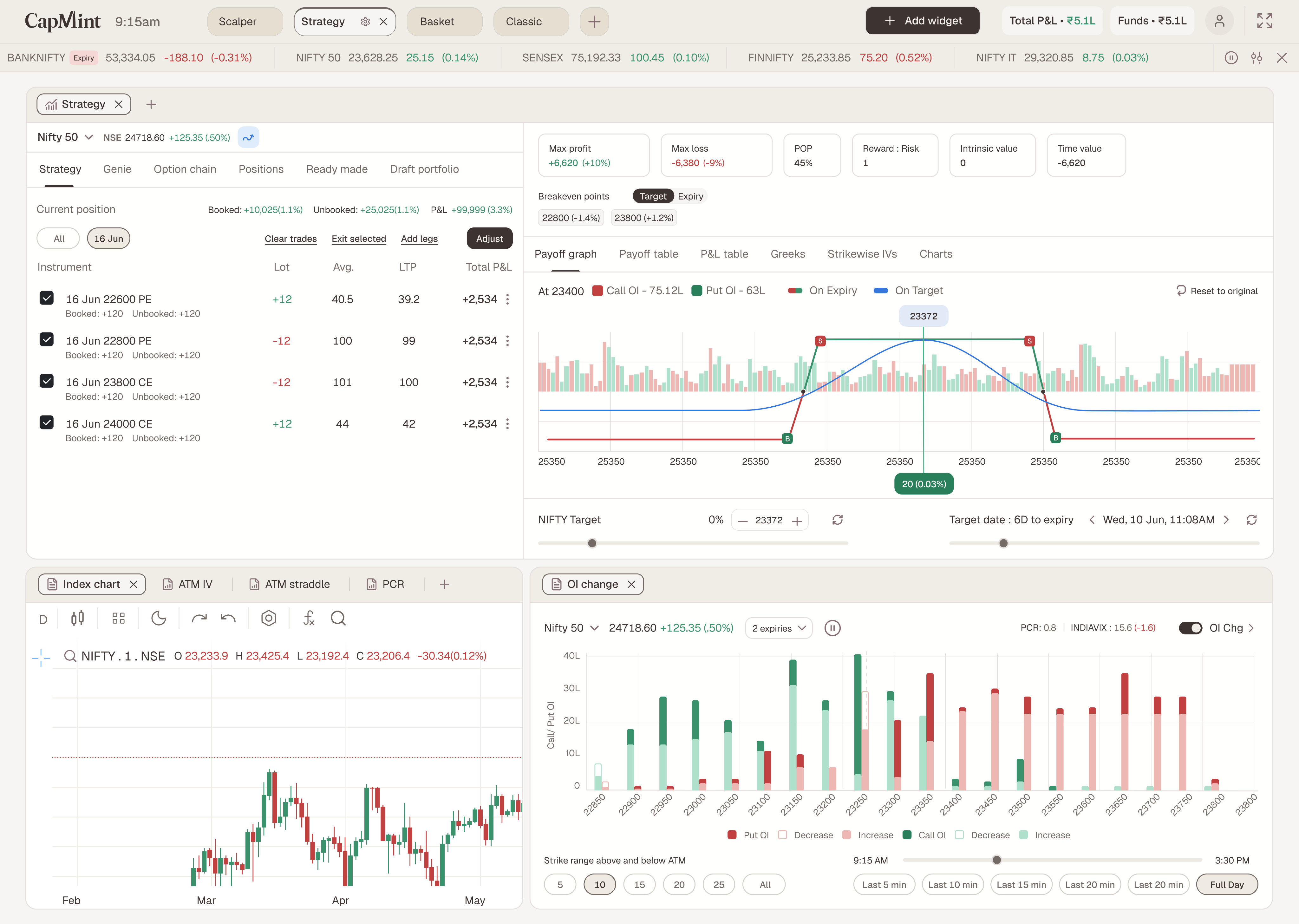Uncheck the 16 Jun 23800 CE leg

click(x=47, y=381)
